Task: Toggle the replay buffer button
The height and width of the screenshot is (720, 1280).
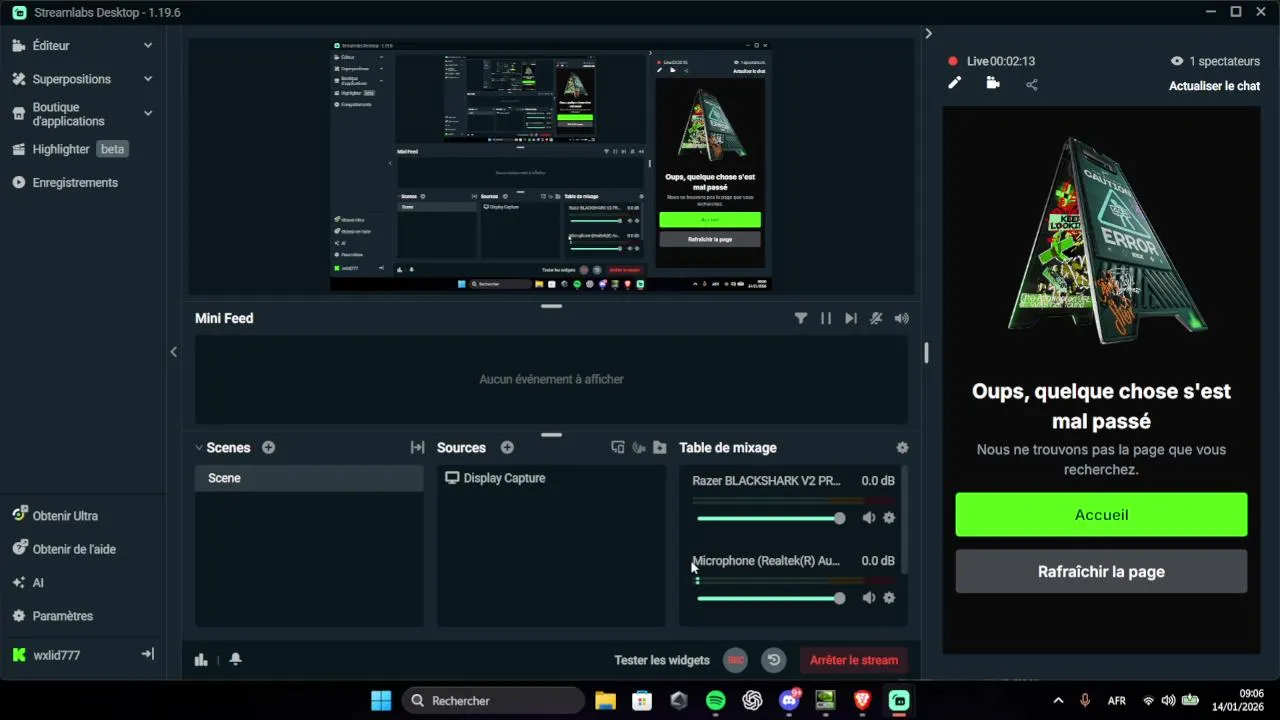Action: click(x=773, y=660)
